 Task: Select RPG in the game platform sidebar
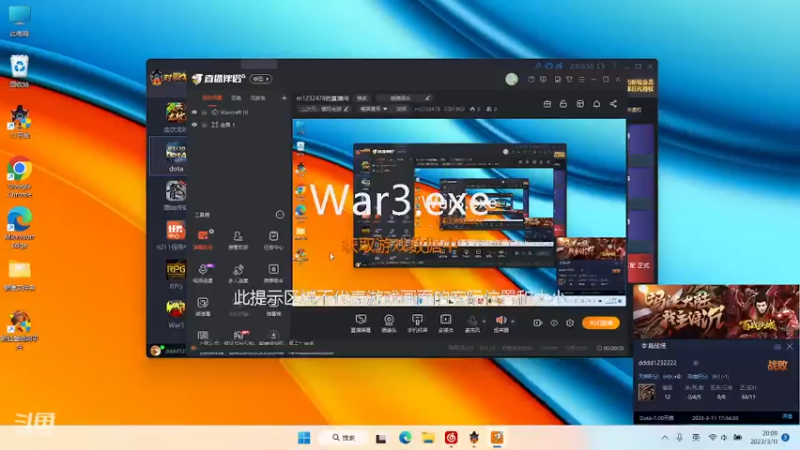[176, 274]
